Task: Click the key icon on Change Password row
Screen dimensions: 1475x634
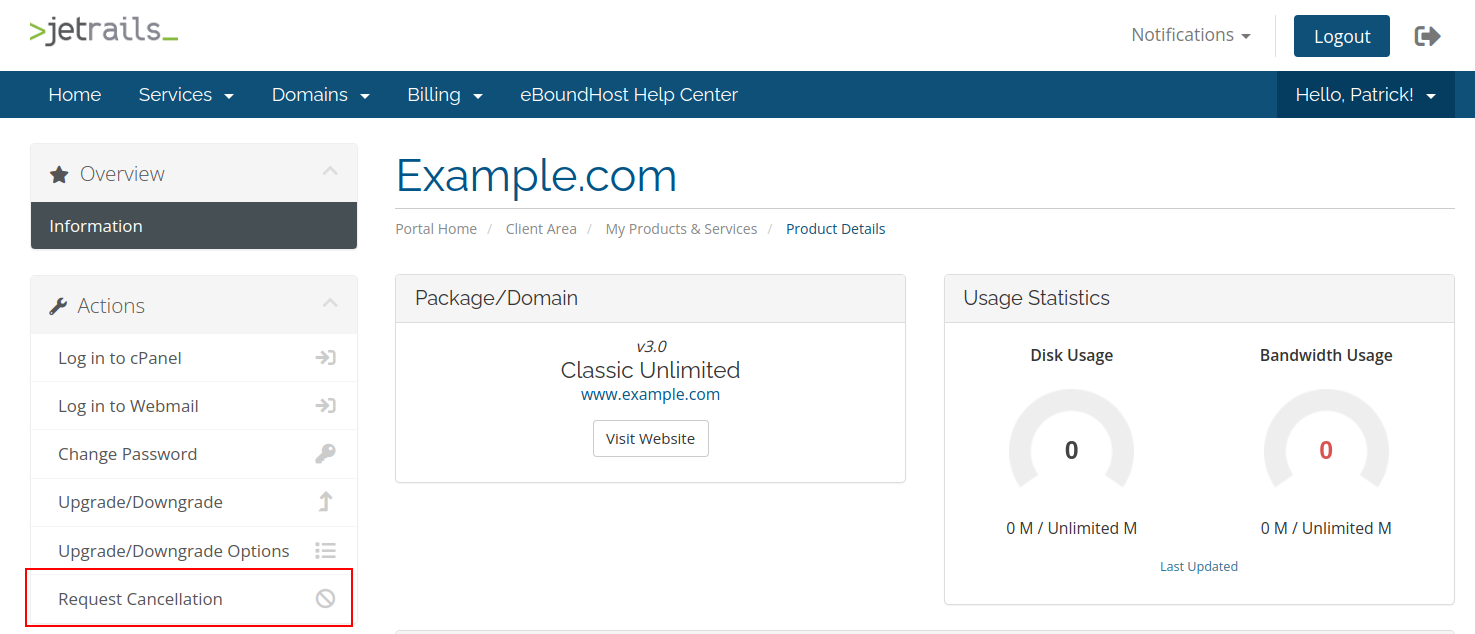Action: [325, 454]
